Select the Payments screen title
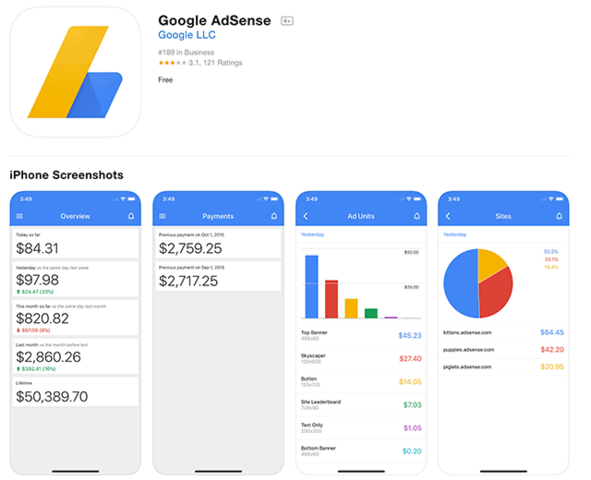Viewport: 591px width, 480px height. point(218,216)
